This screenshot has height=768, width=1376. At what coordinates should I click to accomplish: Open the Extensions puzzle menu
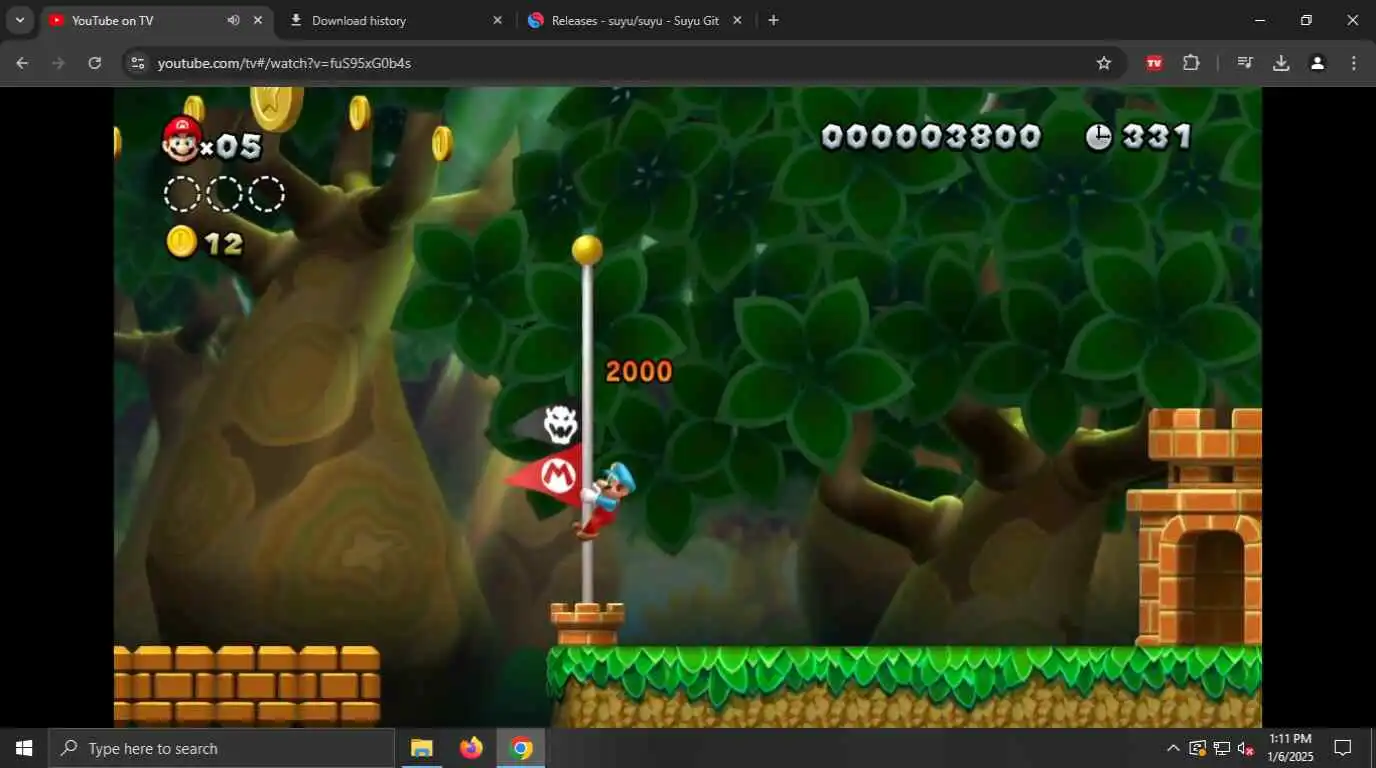coord(1190,63)
